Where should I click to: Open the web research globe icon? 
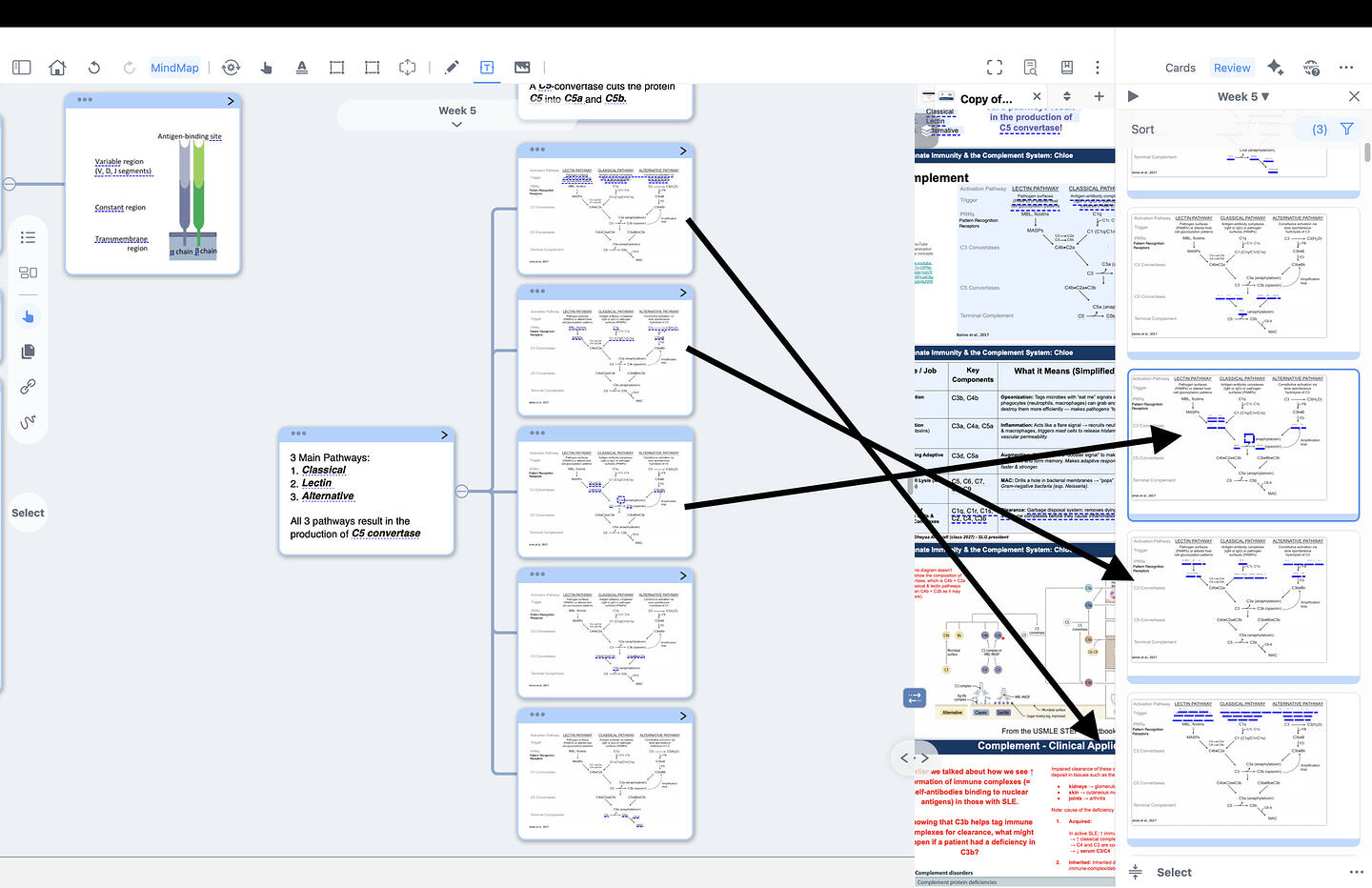[1311, 68]
